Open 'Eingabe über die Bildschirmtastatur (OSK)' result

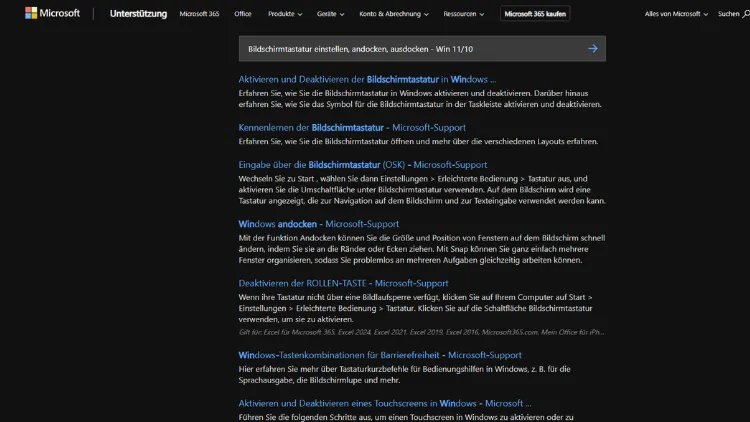click(363, 165)
